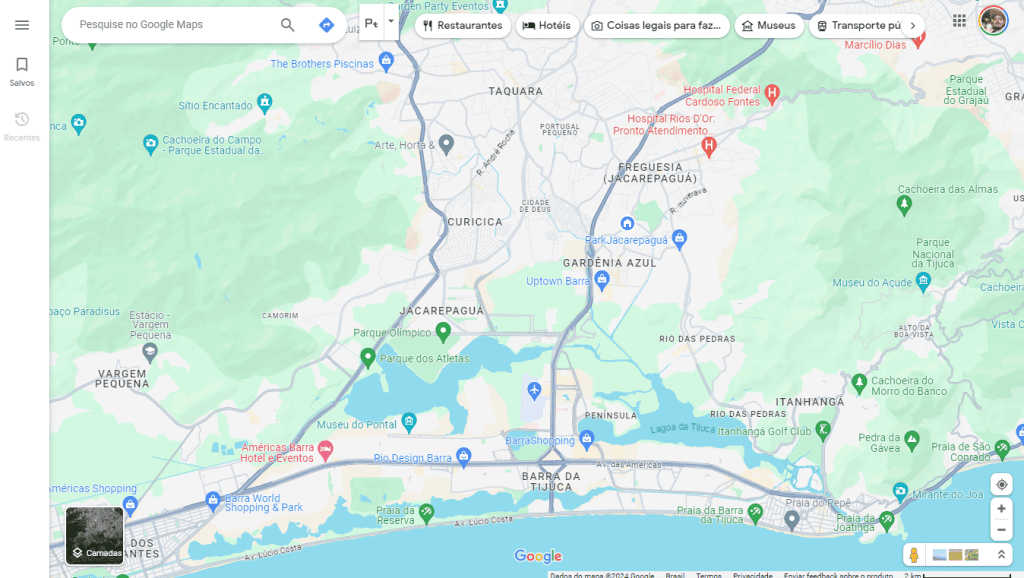The height and width of the screenshot is (578, 1024).
Task: Select the Américas Shopping pin
Action: (x=131, y=504)
